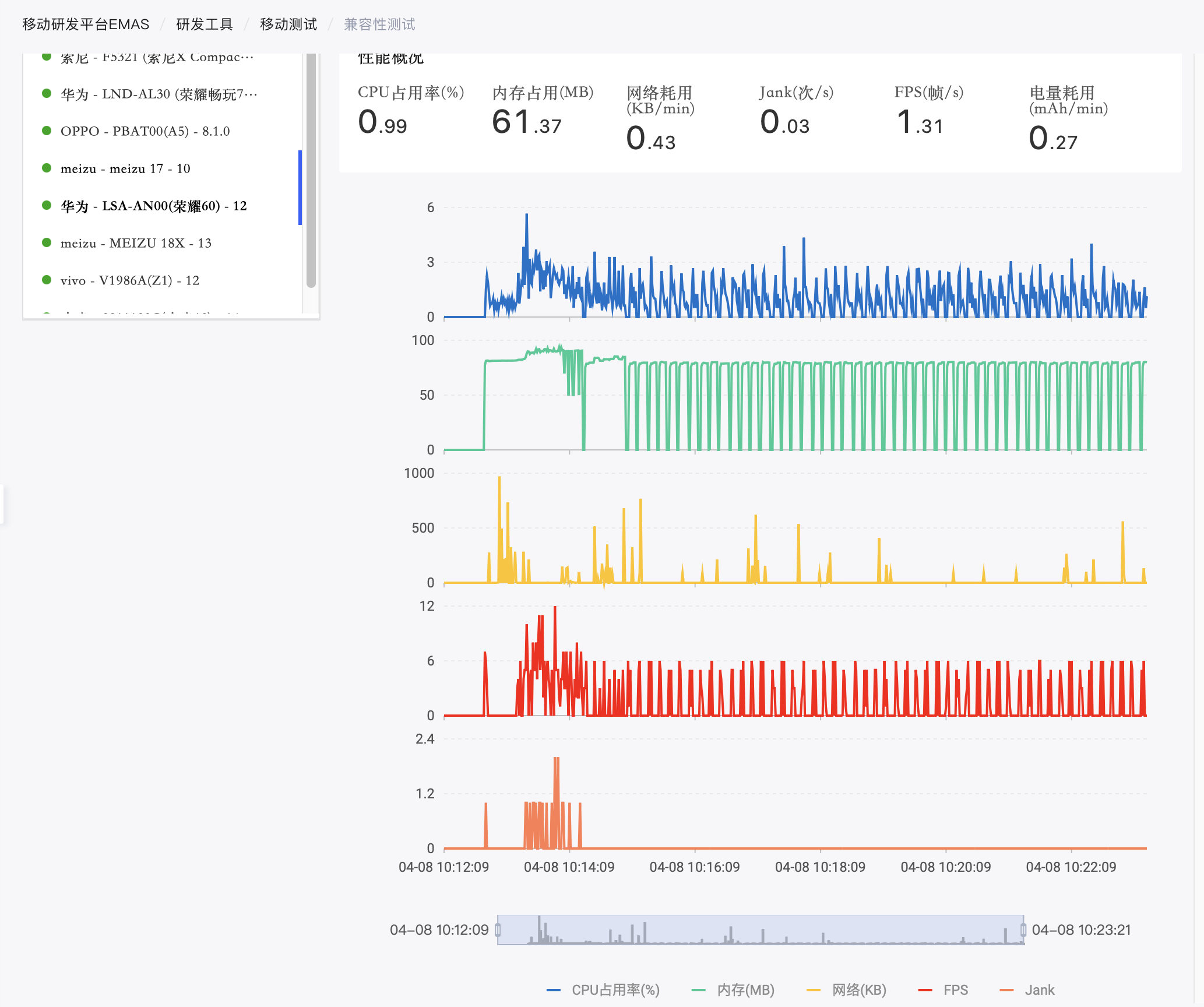Toggle Jank series in legend
Viewport: 1204px width, 1007px height.
[x=1027, y=990]
